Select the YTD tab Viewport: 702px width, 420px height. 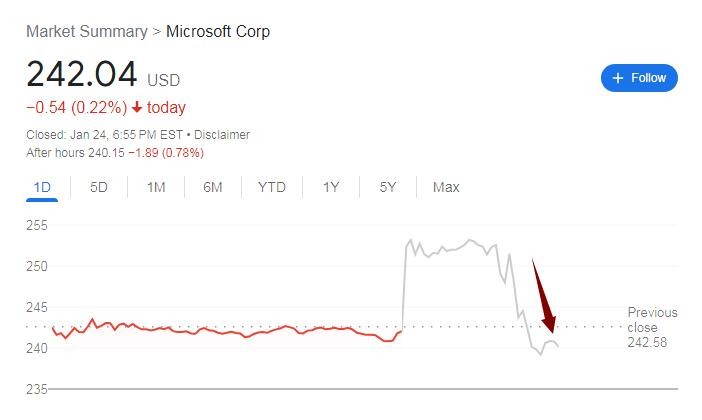(272, 187)
